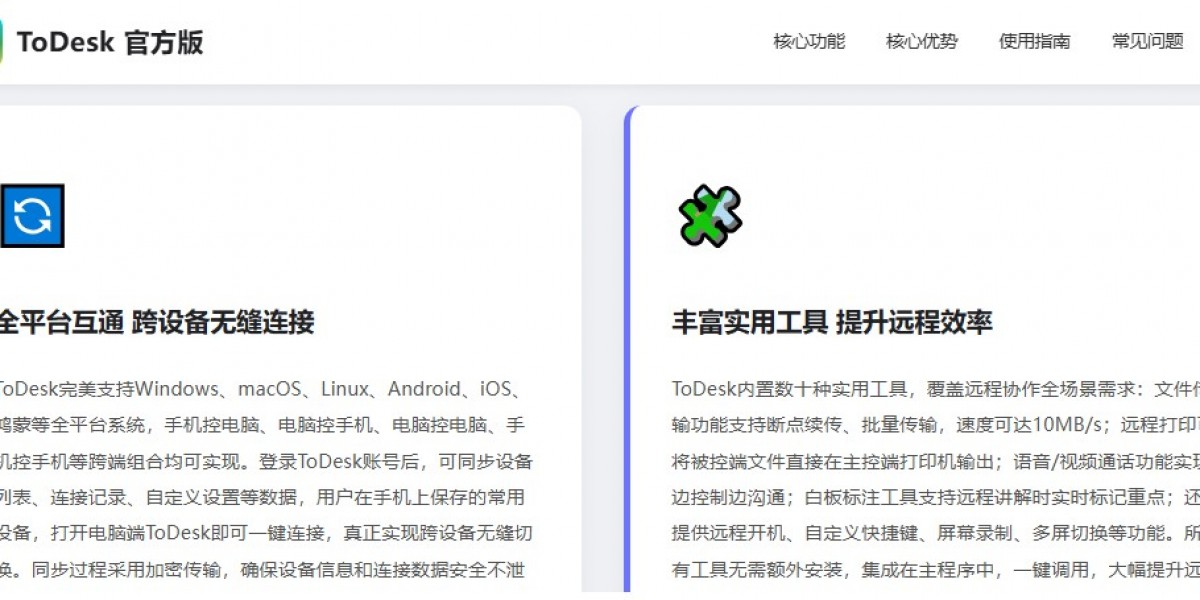Image resolution: width=1200 pixels, height=600 pixels.
Task: Click text line containing 列表、连接记录、自定义设置等数据
Action: pos(262,497)
